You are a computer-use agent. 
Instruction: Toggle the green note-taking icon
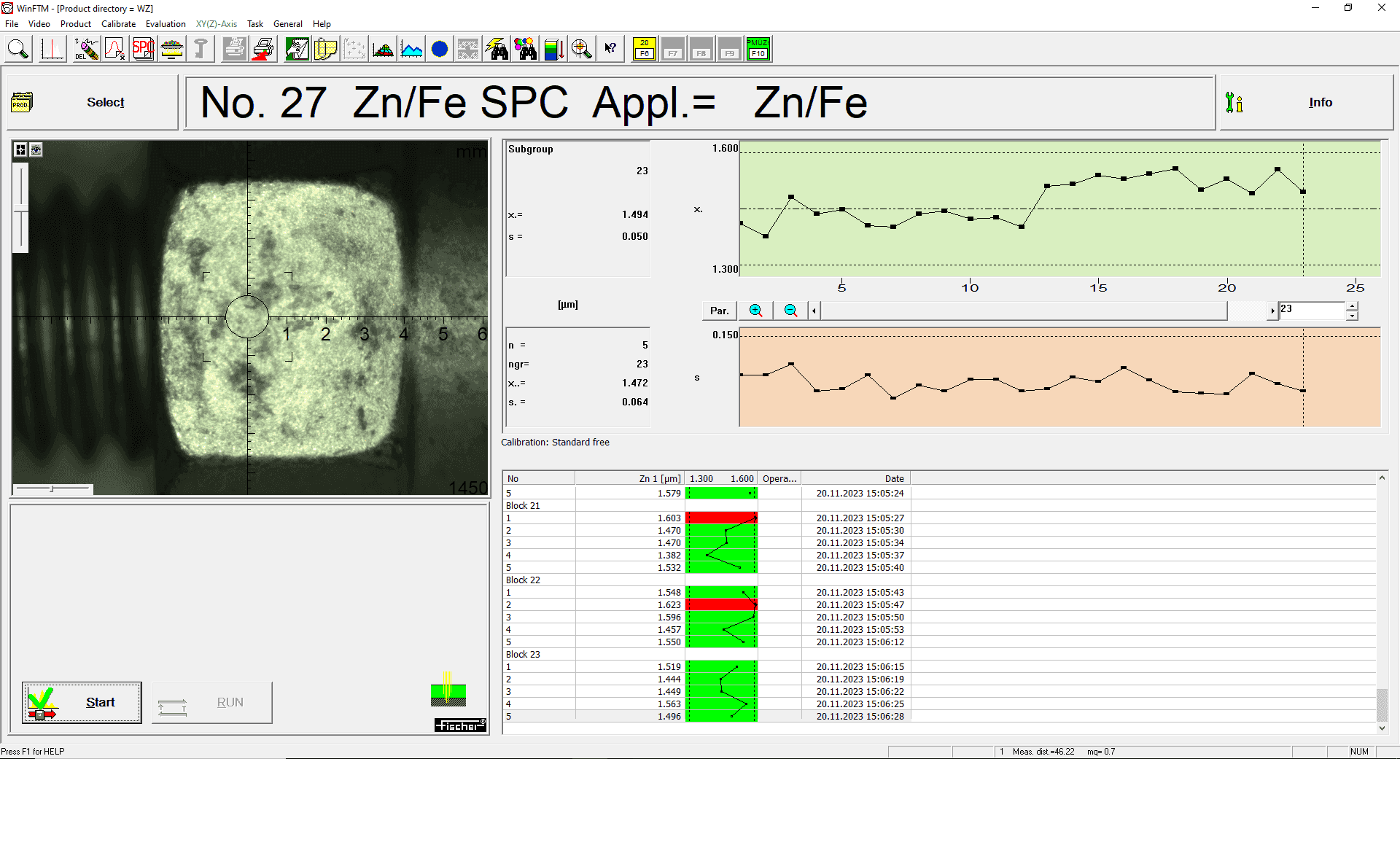[297, 49]
